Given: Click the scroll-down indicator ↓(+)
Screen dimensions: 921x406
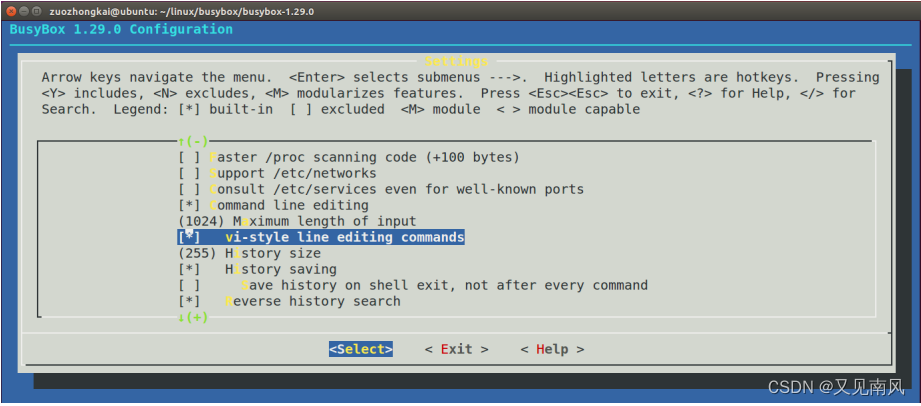Looking at the screenshot, I should [x=193, y=317].
